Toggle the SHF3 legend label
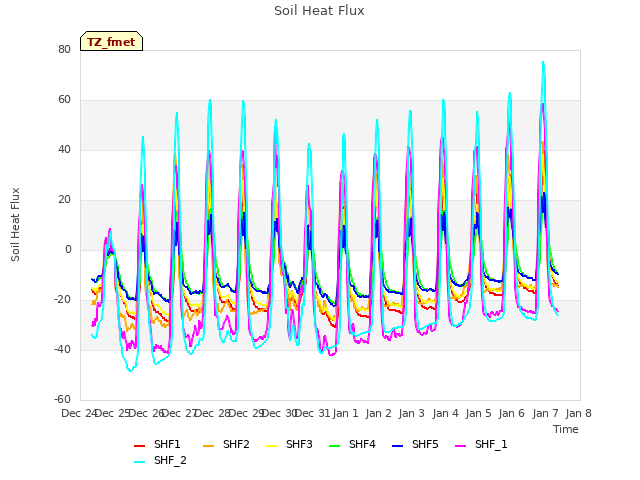Image resolution: width=640 pixels, height=480 pixels. tap(299, 444)
